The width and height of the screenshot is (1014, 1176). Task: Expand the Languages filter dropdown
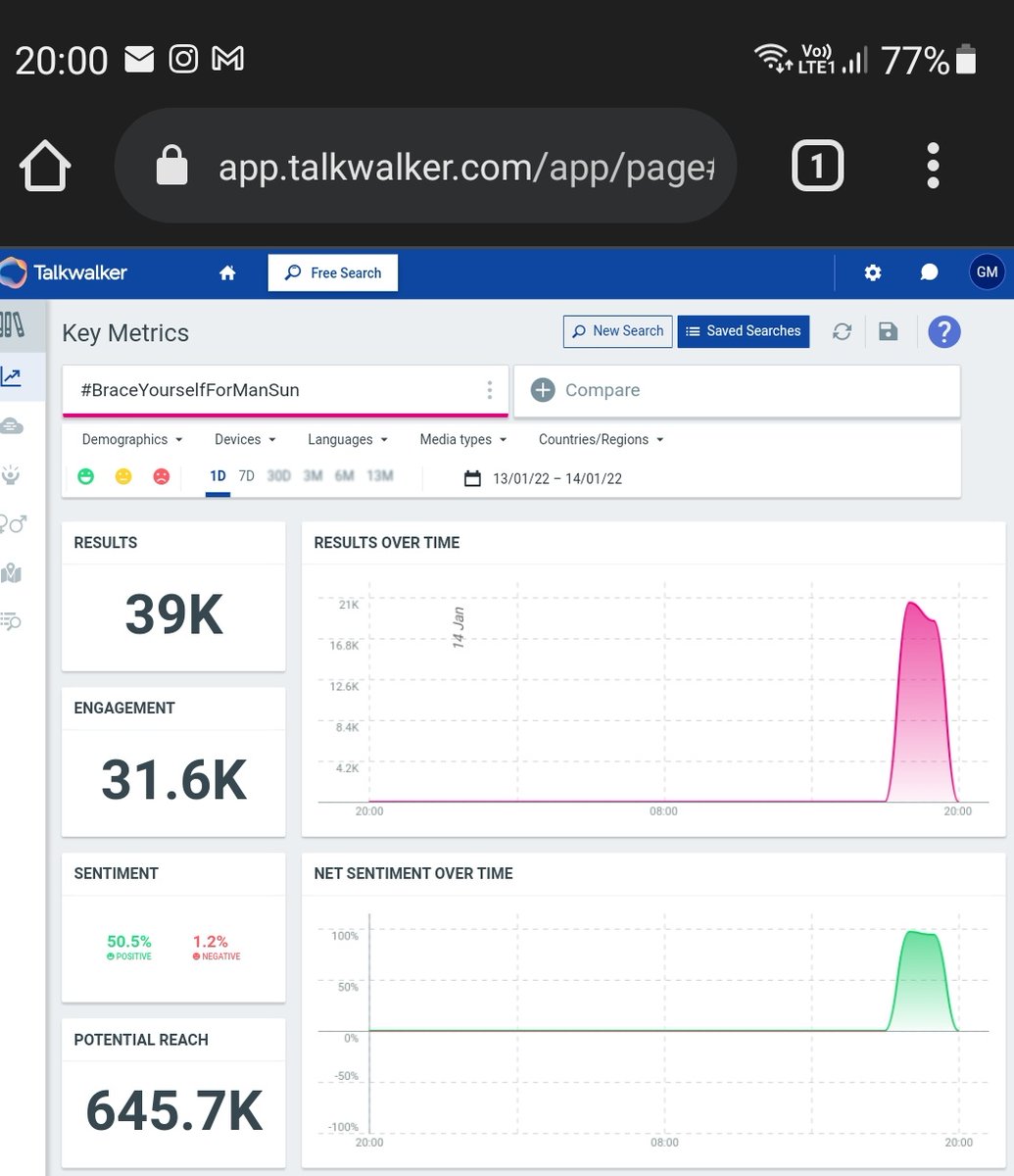click(x=348, y=439)
